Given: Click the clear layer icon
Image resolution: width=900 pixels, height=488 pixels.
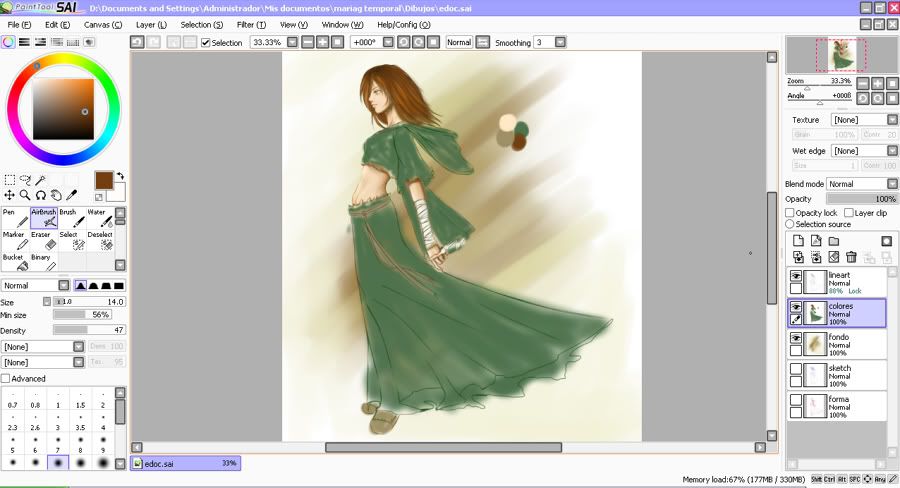Looking at the screenshot, I should [833, 257].
